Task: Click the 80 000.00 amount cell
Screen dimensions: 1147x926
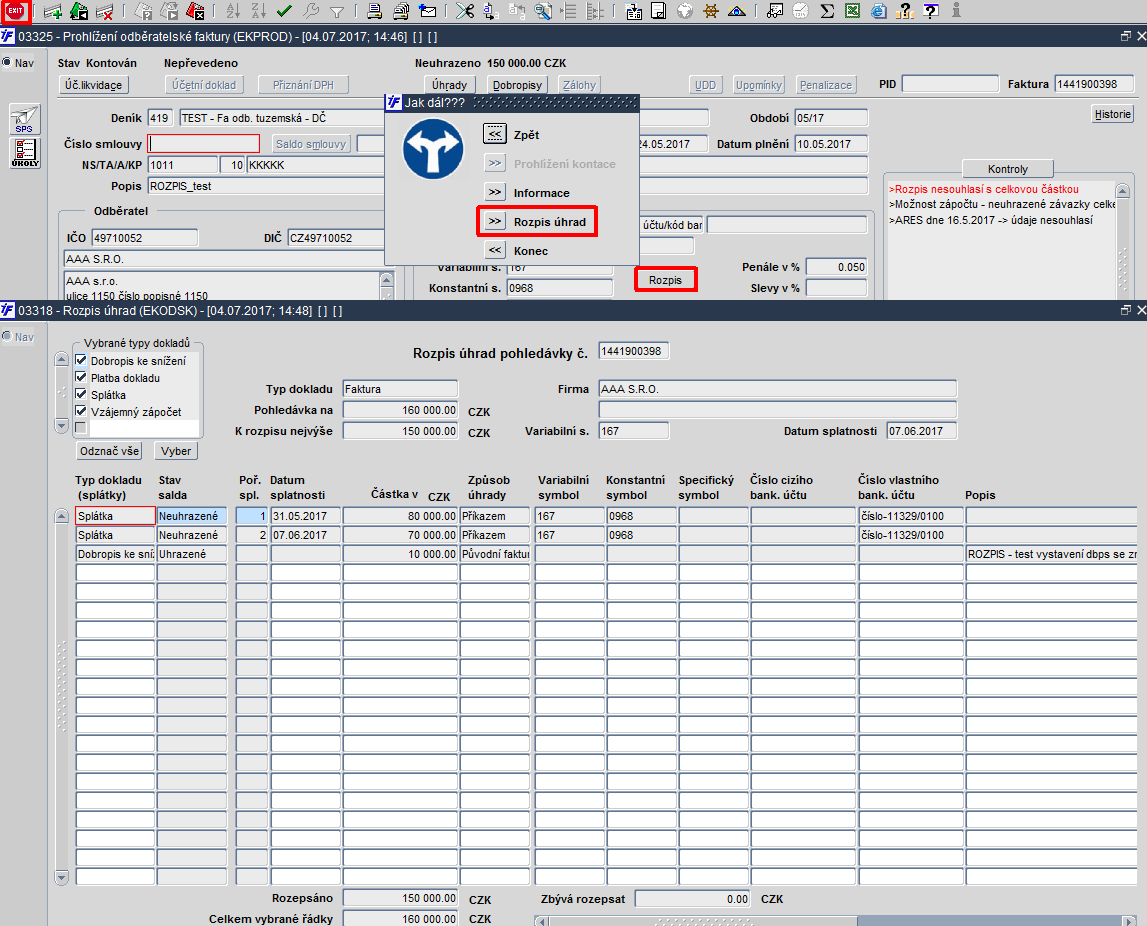Action: (x=400, y=516)
